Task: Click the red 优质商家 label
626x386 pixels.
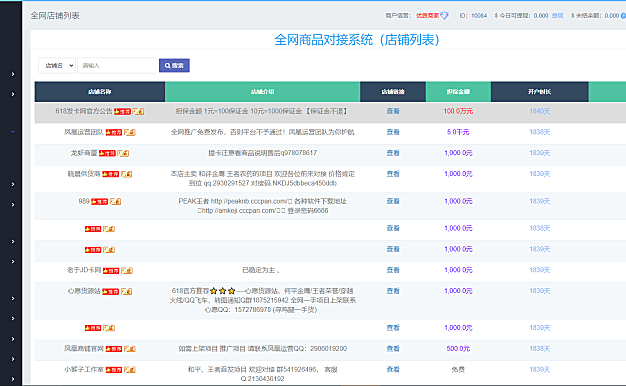Action: tap(427, 16)
